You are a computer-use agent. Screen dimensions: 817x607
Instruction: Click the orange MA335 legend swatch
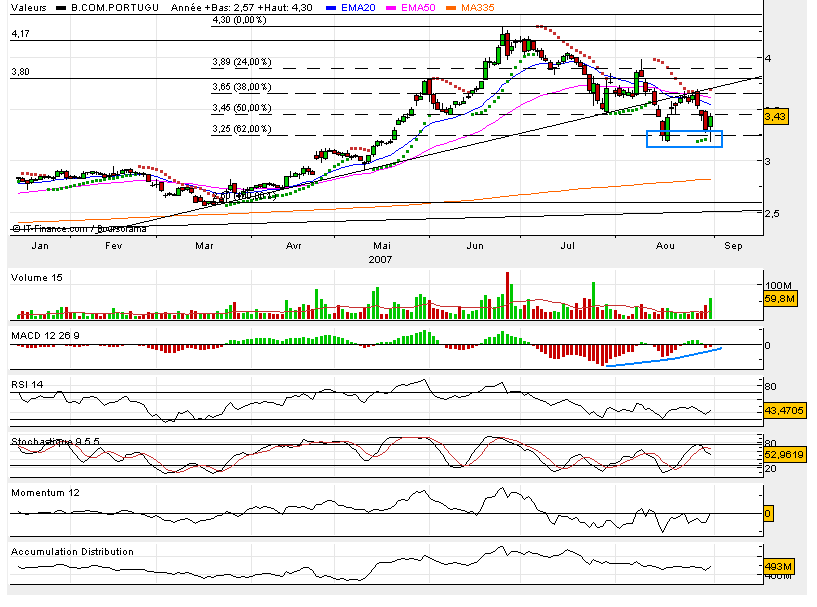point(451,8)
